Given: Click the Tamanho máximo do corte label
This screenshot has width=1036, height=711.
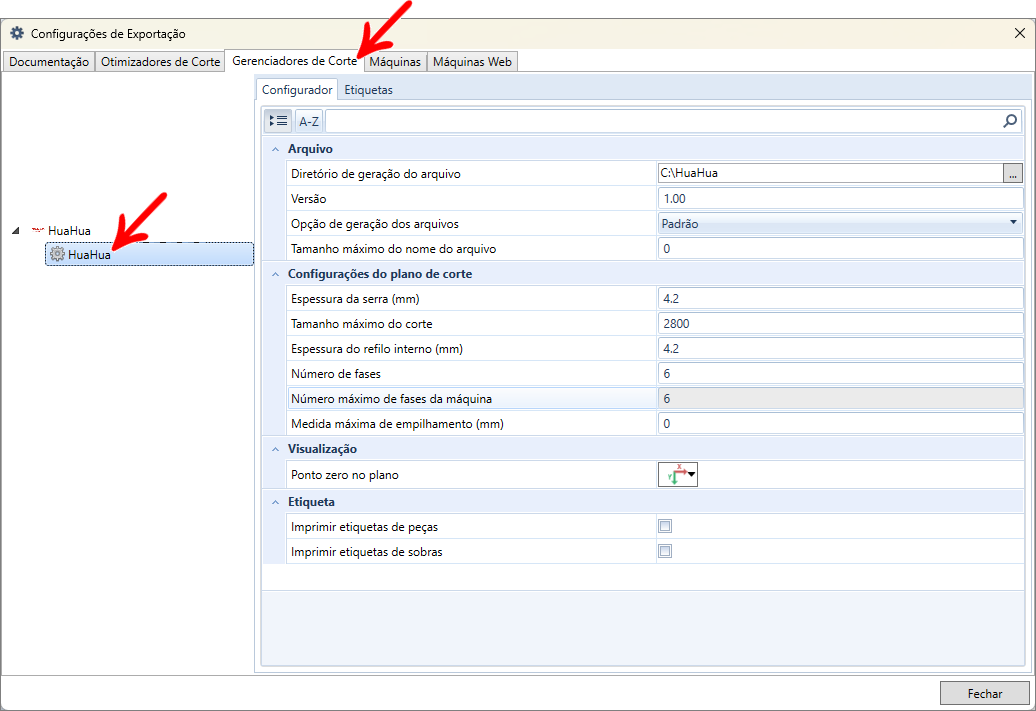Looking at the screenshot, I should coord(361,324).
